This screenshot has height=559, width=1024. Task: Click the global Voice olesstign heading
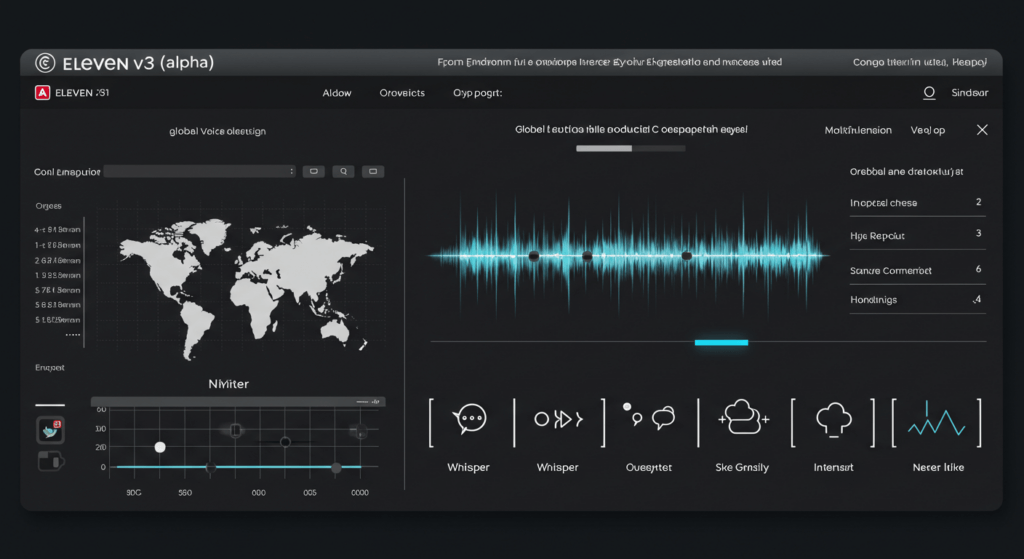217,131
